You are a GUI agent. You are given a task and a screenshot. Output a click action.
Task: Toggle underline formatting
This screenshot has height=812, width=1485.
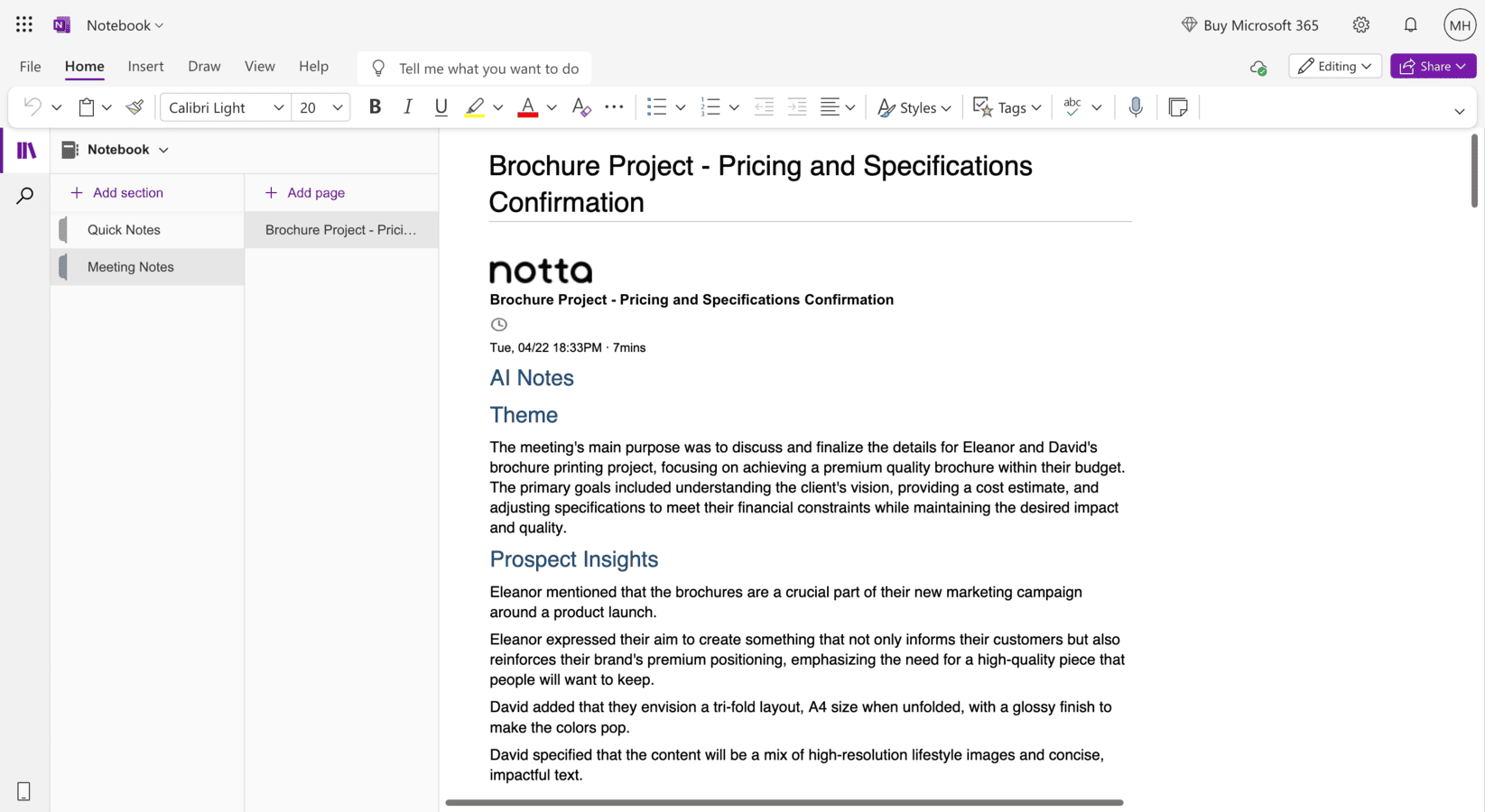coord(441,107)
